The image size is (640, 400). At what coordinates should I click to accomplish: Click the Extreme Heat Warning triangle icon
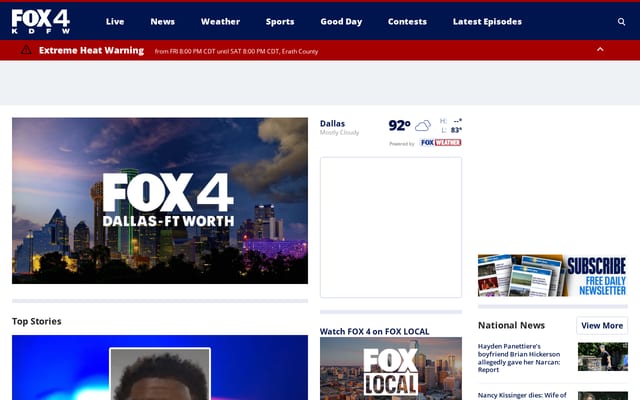pos(26,50)
